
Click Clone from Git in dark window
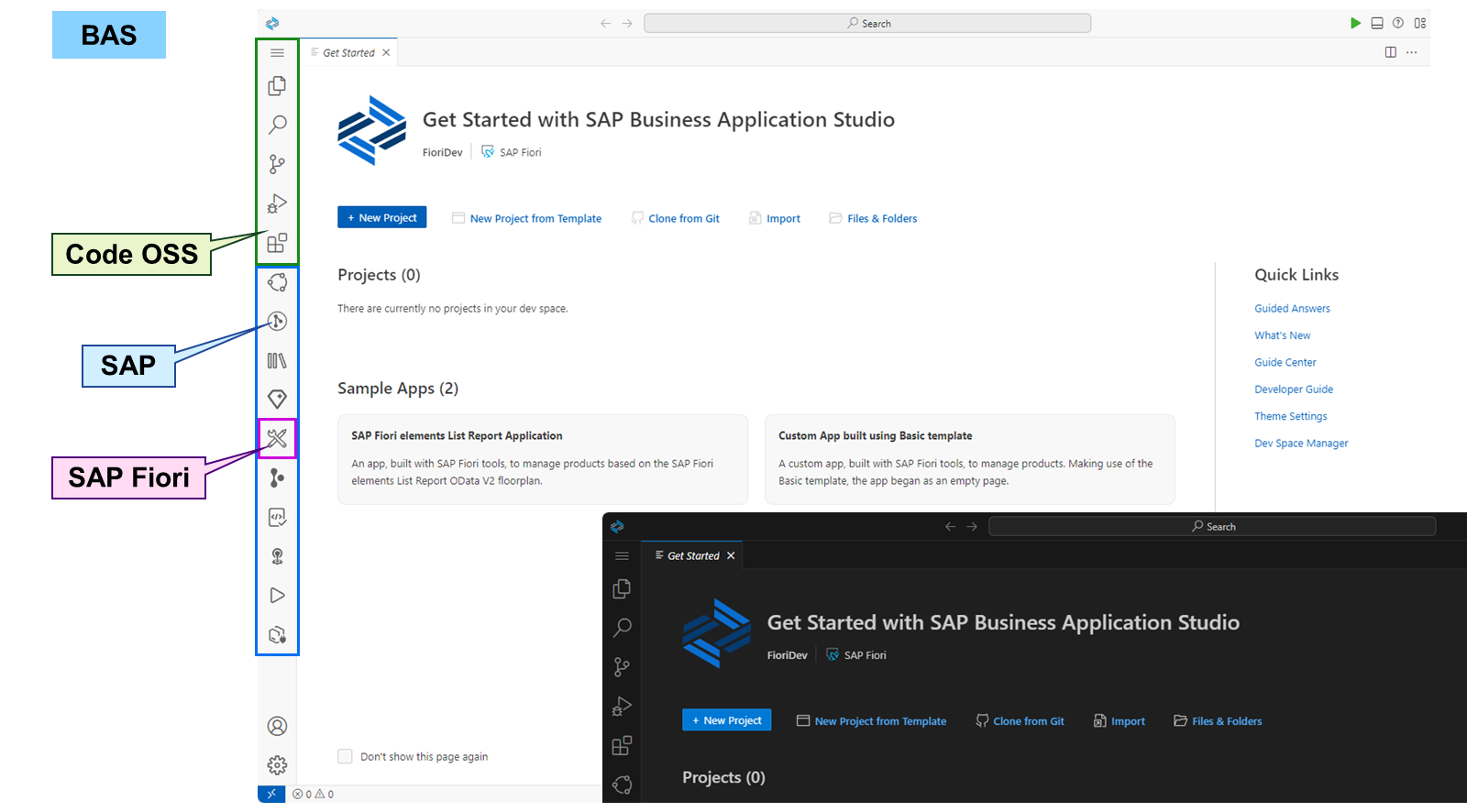point(1020,721)
